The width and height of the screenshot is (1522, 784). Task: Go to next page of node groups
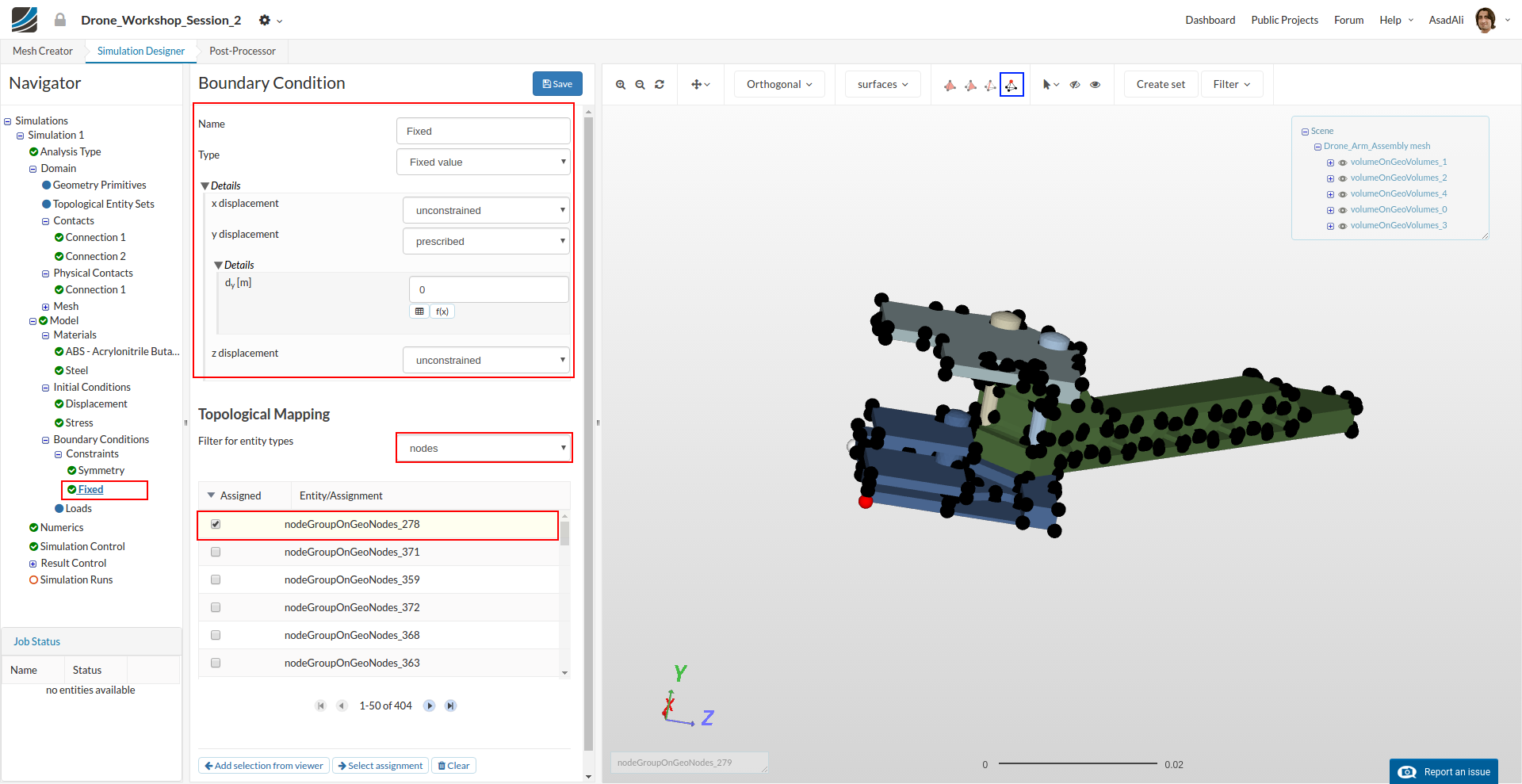[429, 706]
